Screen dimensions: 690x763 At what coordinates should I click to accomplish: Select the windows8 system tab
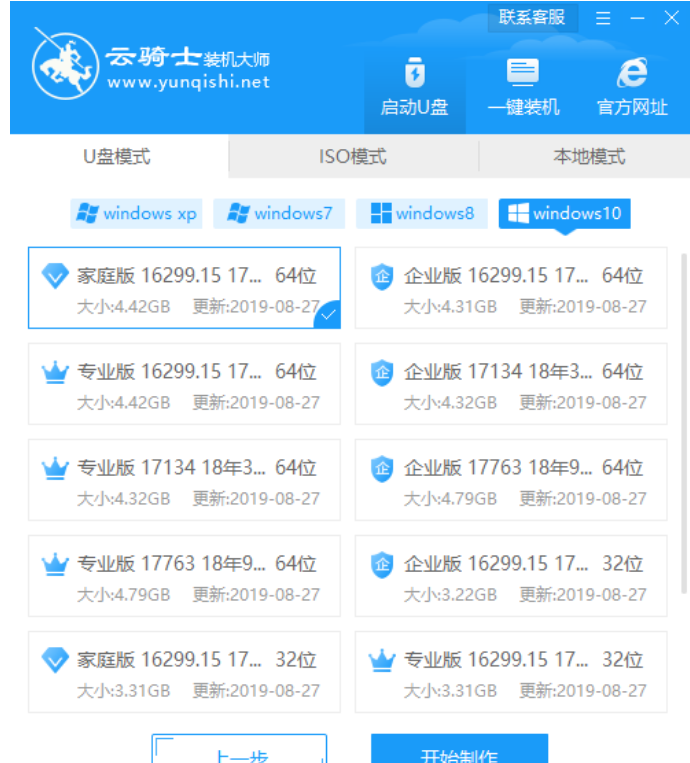422,214
